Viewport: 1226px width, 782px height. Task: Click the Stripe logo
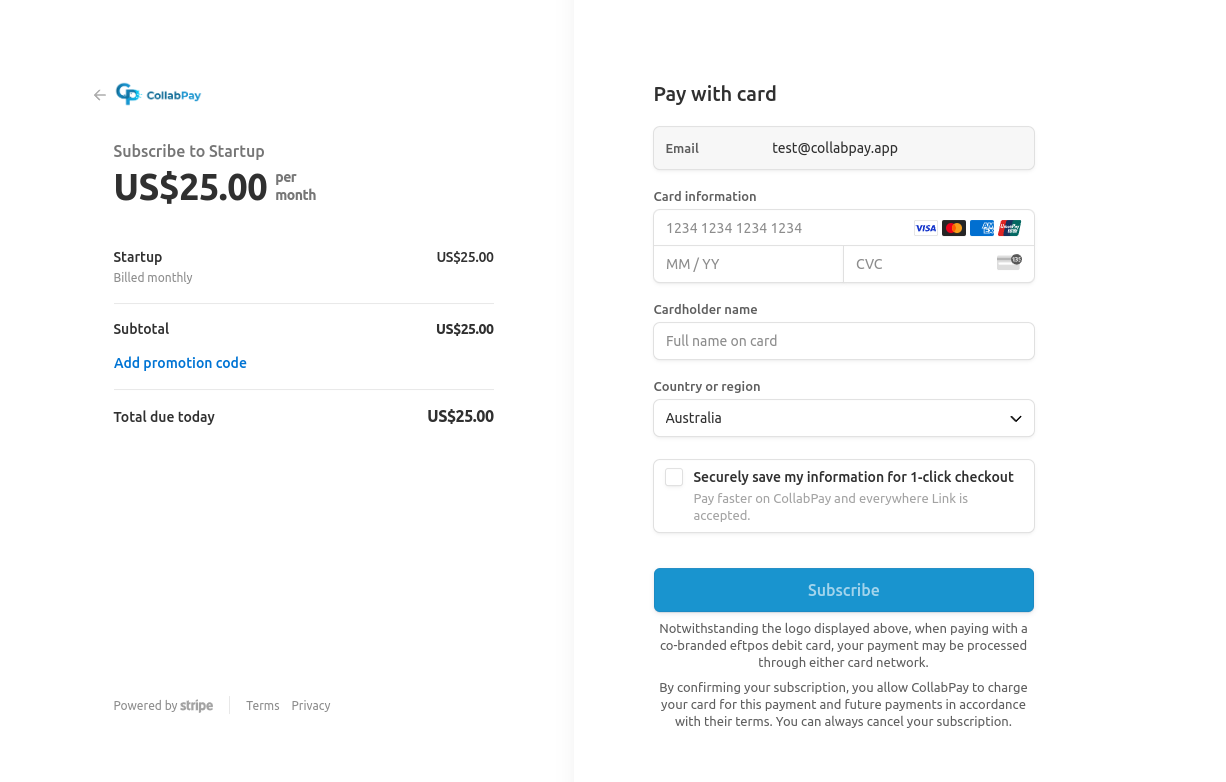[196, 705]
